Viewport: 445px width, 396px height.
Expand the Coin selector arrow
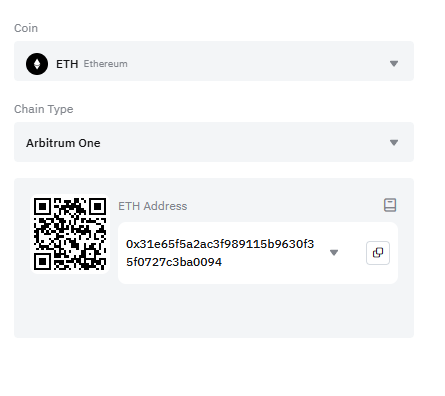[394, 63]
